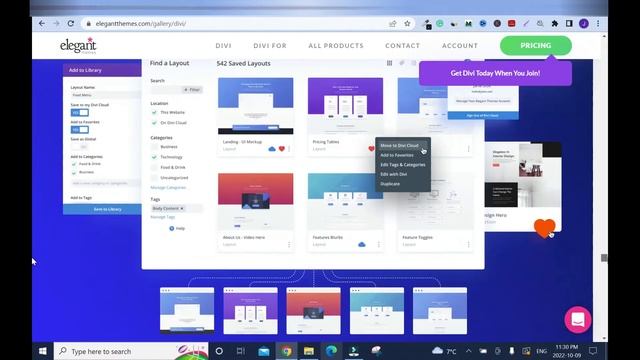Click the Layout Name input field
640x360 pixels.
click(x=105, y=95)
